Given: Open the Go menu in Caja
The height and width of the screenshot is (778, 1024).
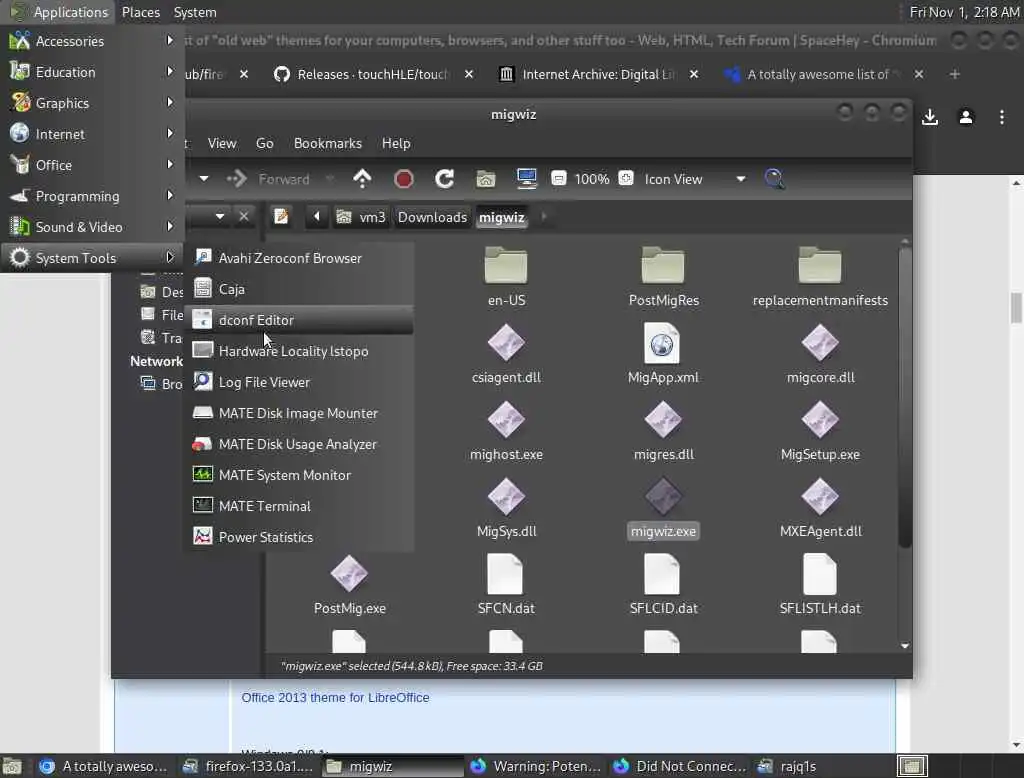Looking at the screenshot, I should coord(264,143).
